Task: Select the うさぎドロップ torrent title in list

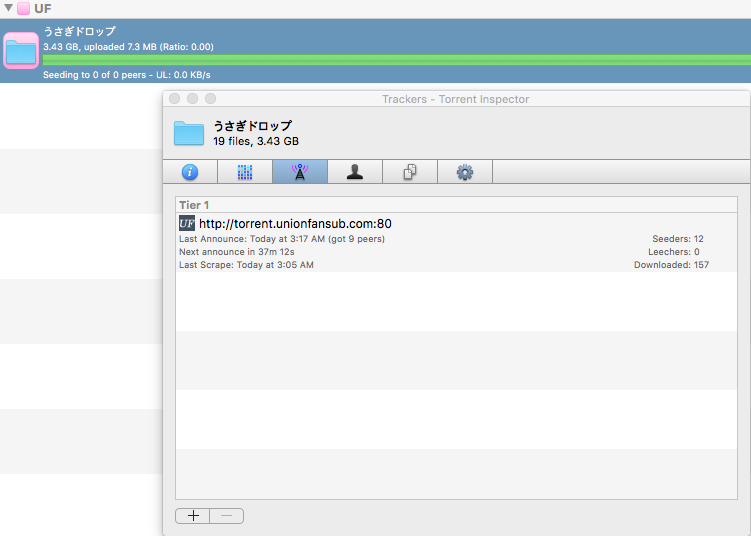Action: click(80, 32)
